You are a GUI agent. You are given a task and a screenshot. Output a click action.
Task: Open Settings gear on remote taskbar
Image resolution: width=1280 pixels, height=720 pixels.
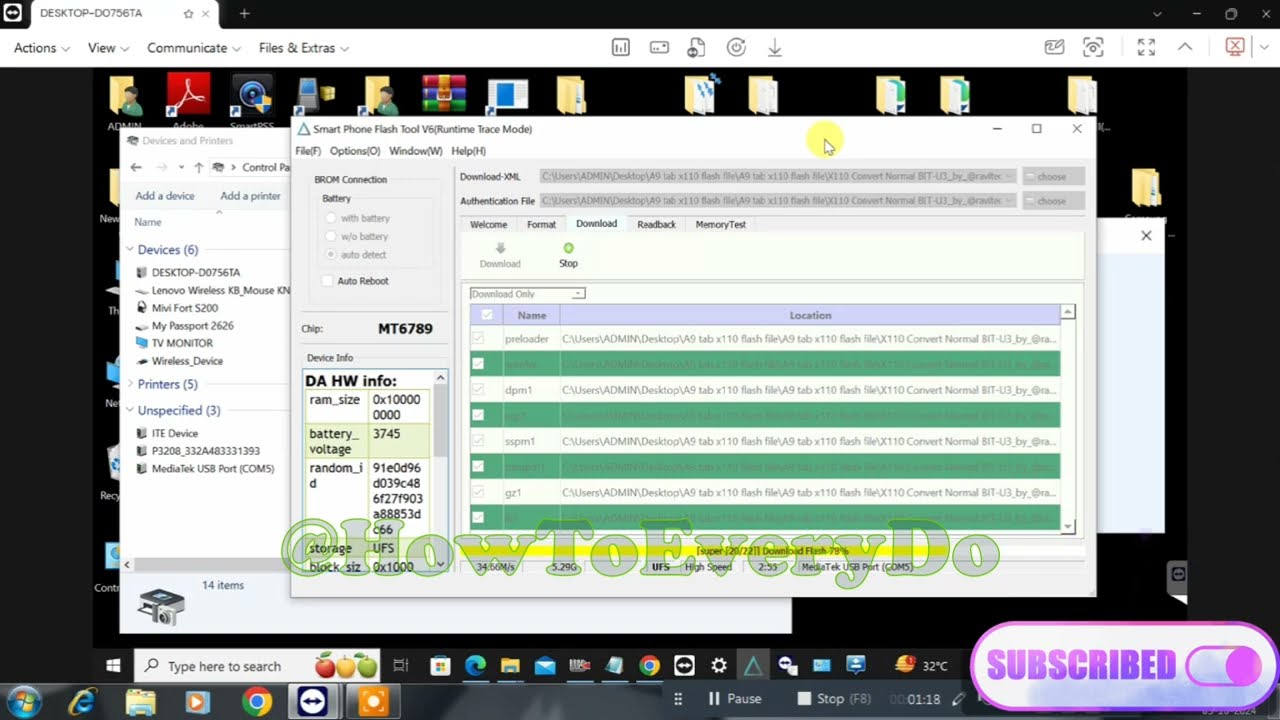[x=718, y=666]
